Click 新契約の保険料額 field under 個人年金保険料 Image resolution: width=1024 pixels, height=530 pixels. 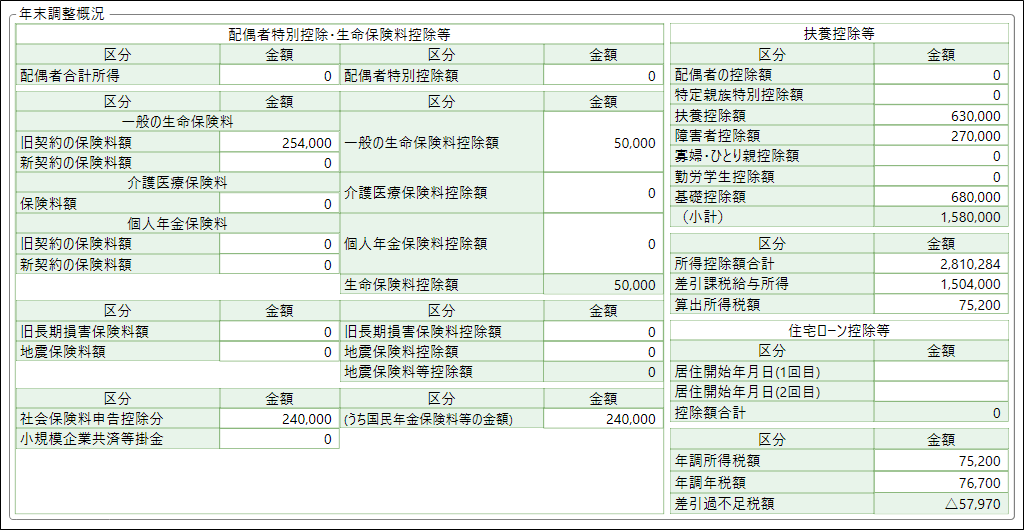coord(279,265)
